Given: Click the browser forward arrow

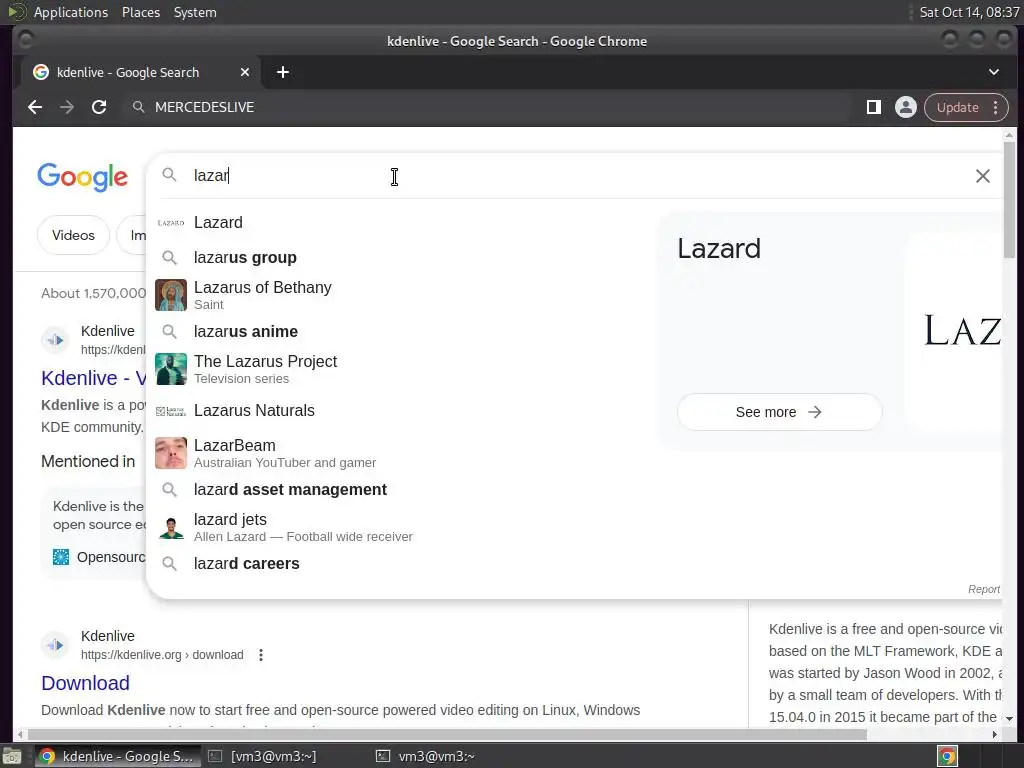Looking at the screenshot, I should coord(67,107).
